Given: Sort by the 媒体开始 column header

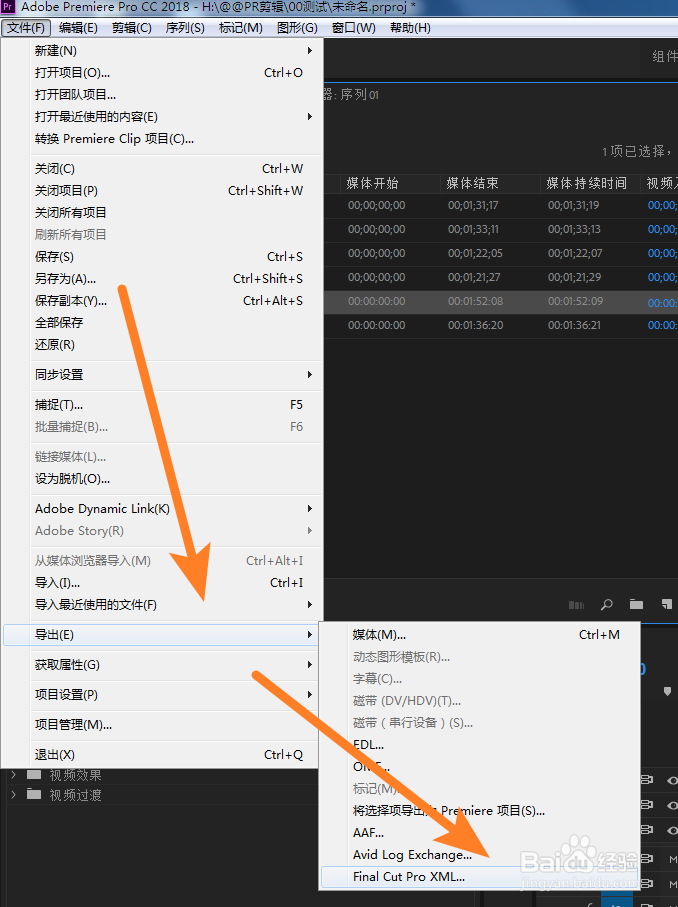Looking at the screenshot, I should 373,183.
